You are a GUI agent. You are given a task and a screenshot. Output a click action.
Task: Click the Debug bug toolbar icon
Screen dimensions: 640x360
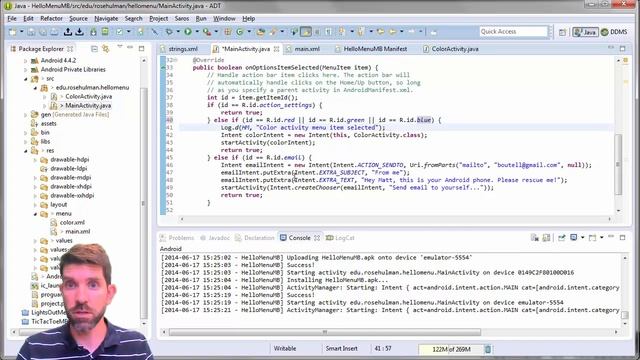[169, 32]
